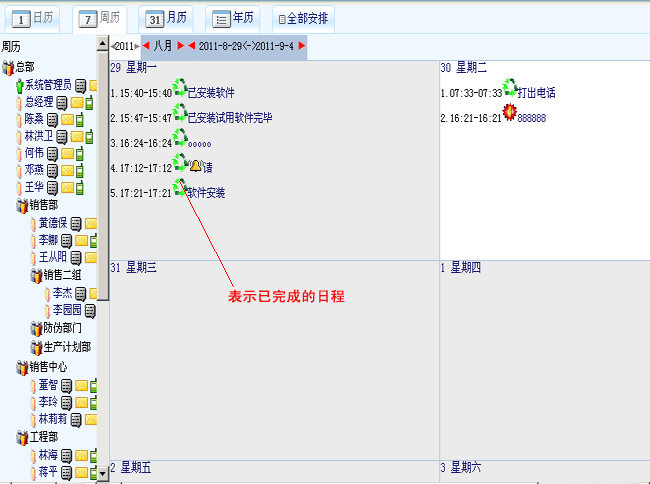Click the sidebar scrollbar down arrow
Image resolution: width=650 pixels, height=484 pixels.
click(x=102, y=472)
